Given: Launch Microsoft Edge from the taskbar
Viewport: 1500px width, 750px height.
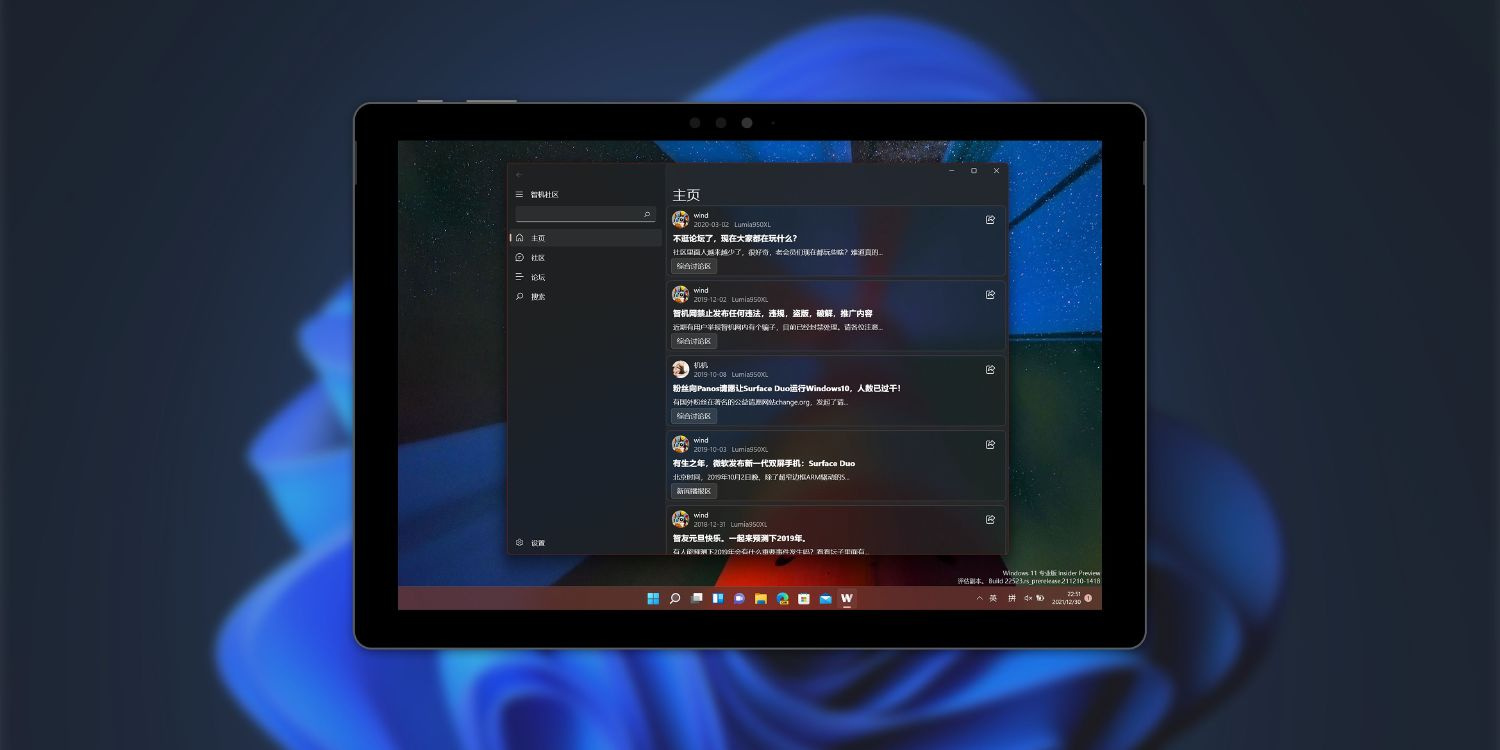Looking at the screenshot, I should [x=782, y=598].
